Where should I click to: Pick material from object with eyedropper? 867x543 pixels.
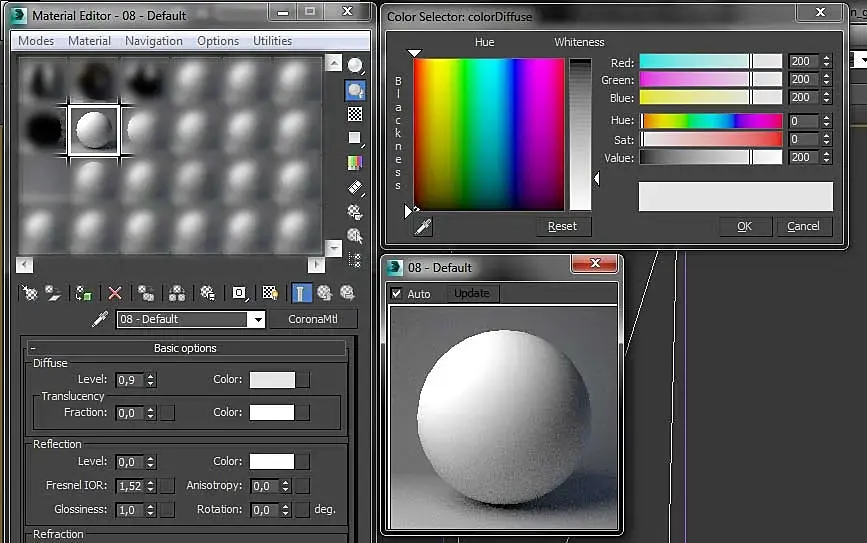pos(100,319)
